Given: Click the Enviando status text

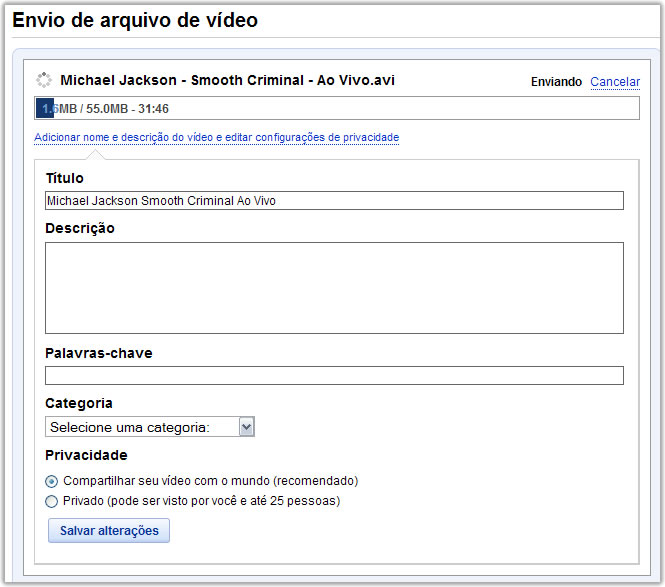Looking at the screenshot, I should [556, 82].
